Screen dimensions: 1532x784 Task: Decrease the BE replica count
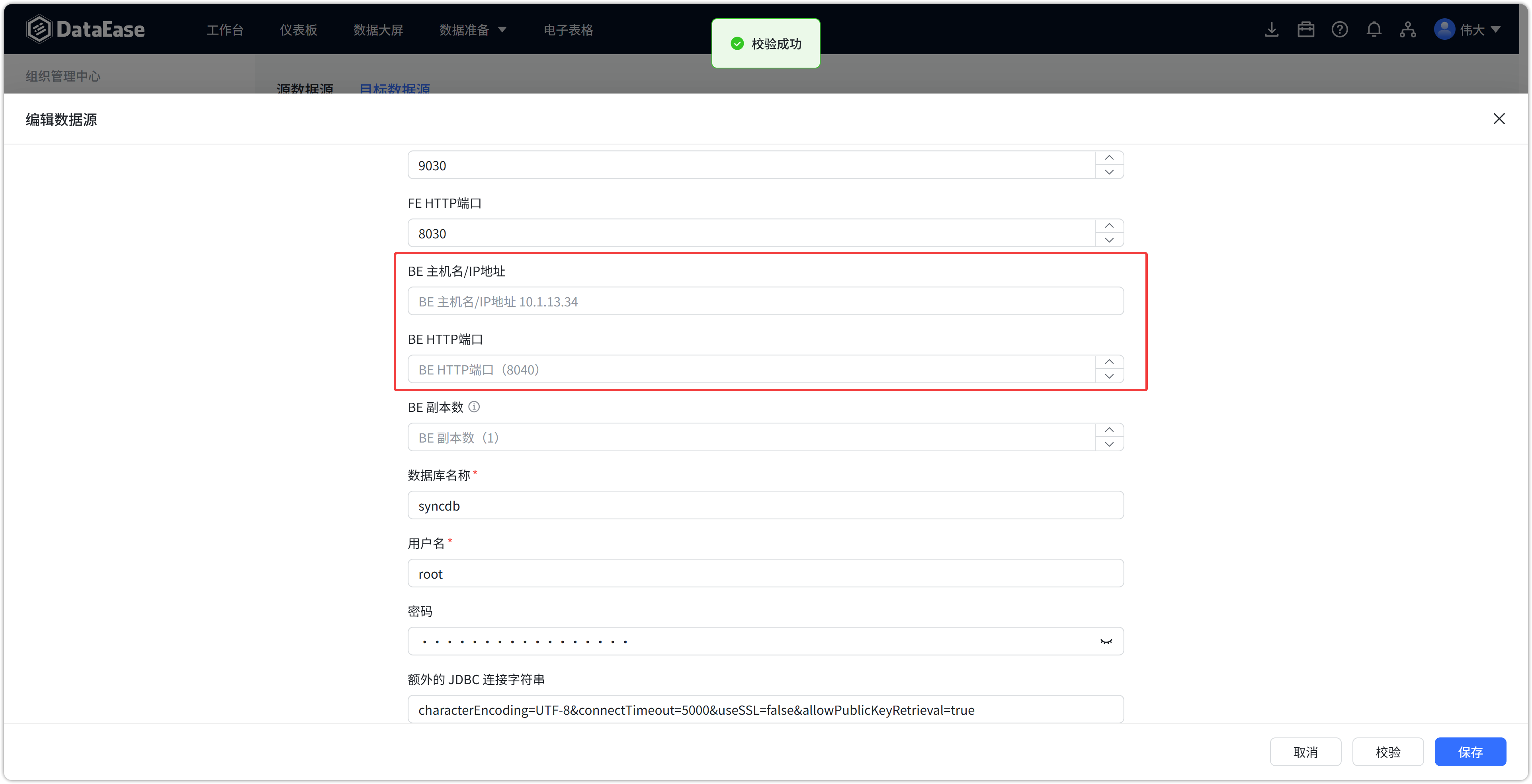click(x=1109, y=444)
